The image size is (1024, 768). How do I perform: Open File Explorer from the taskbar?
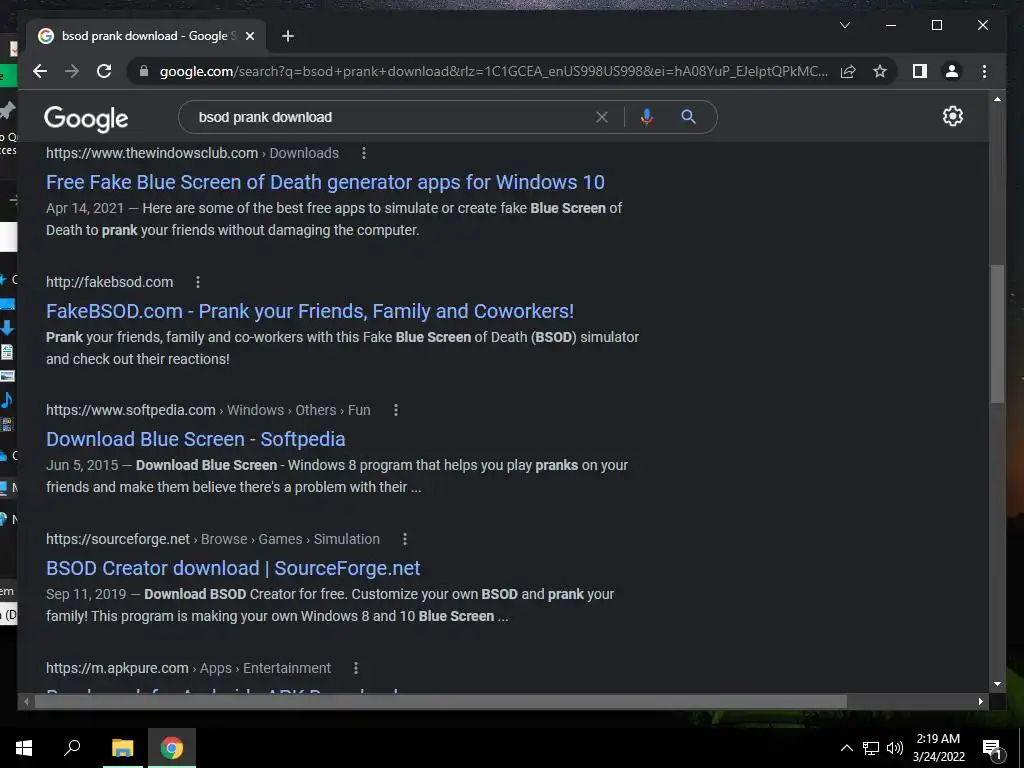(122, 748)
